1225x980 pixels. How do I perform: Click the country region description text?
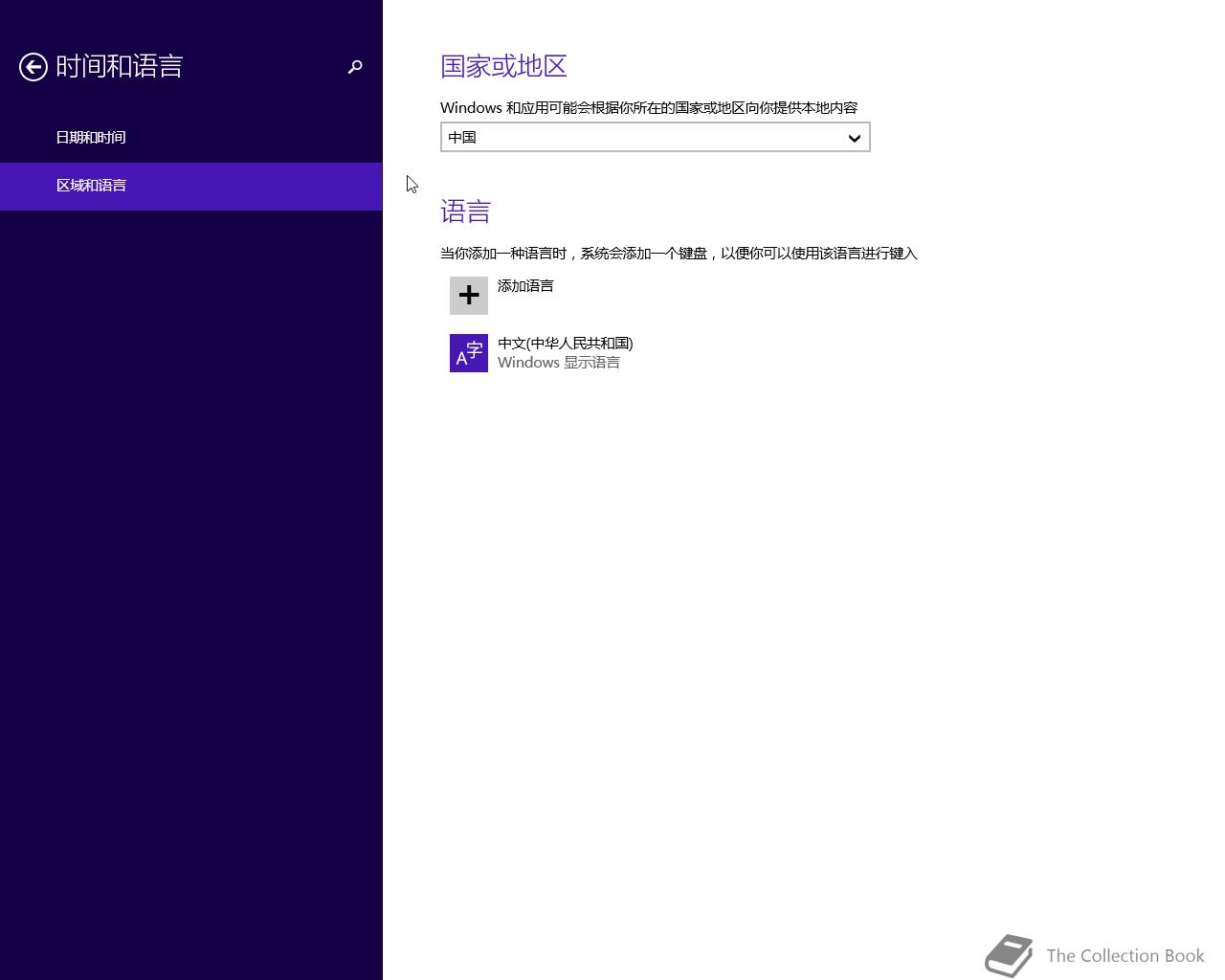[649, 108]
